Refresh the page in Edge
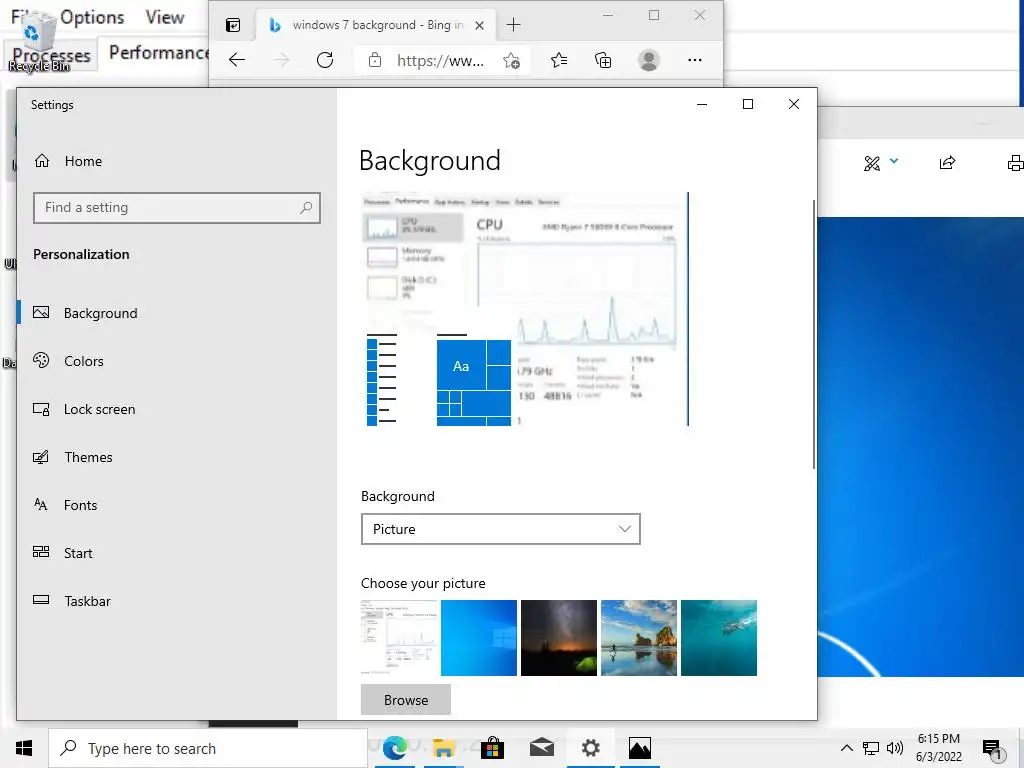Viewport: 1024px width, 768px height. 325,61
